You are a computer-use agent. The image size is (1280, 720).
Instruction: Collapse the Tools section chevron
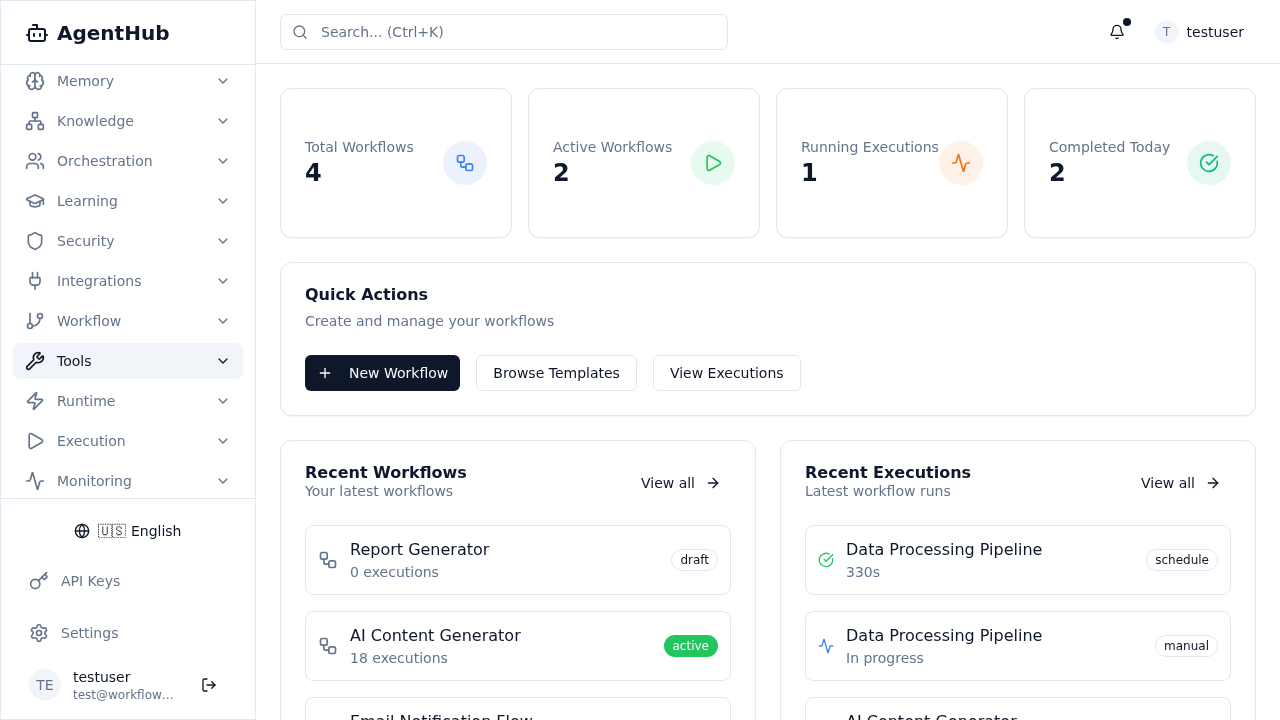tap(223, 361)
